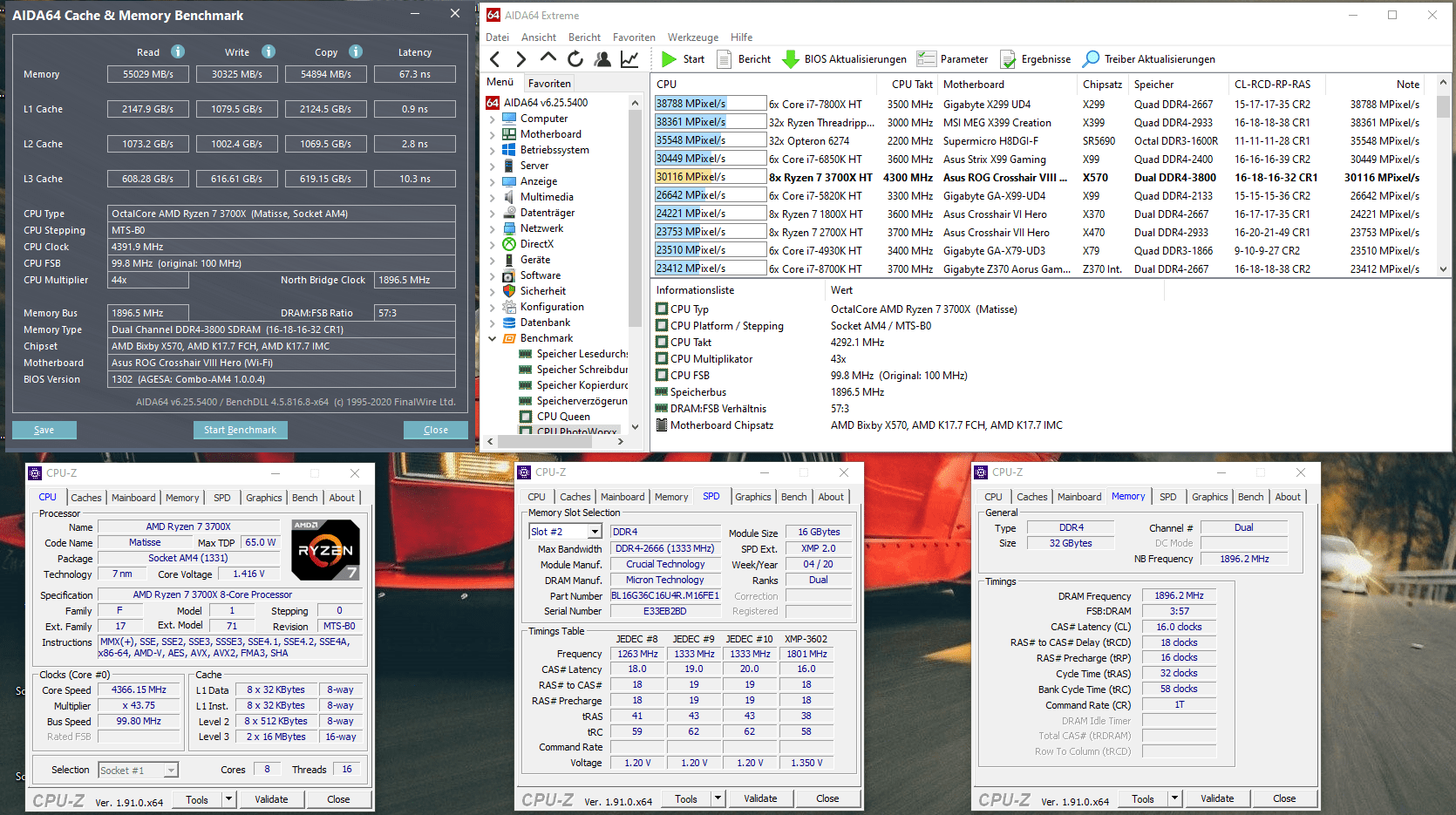The height and width of the screenshot is (815, 1456).
Task: Toggle CPU Platform / Stepping checkbox
Action: (x=662, y=326)
